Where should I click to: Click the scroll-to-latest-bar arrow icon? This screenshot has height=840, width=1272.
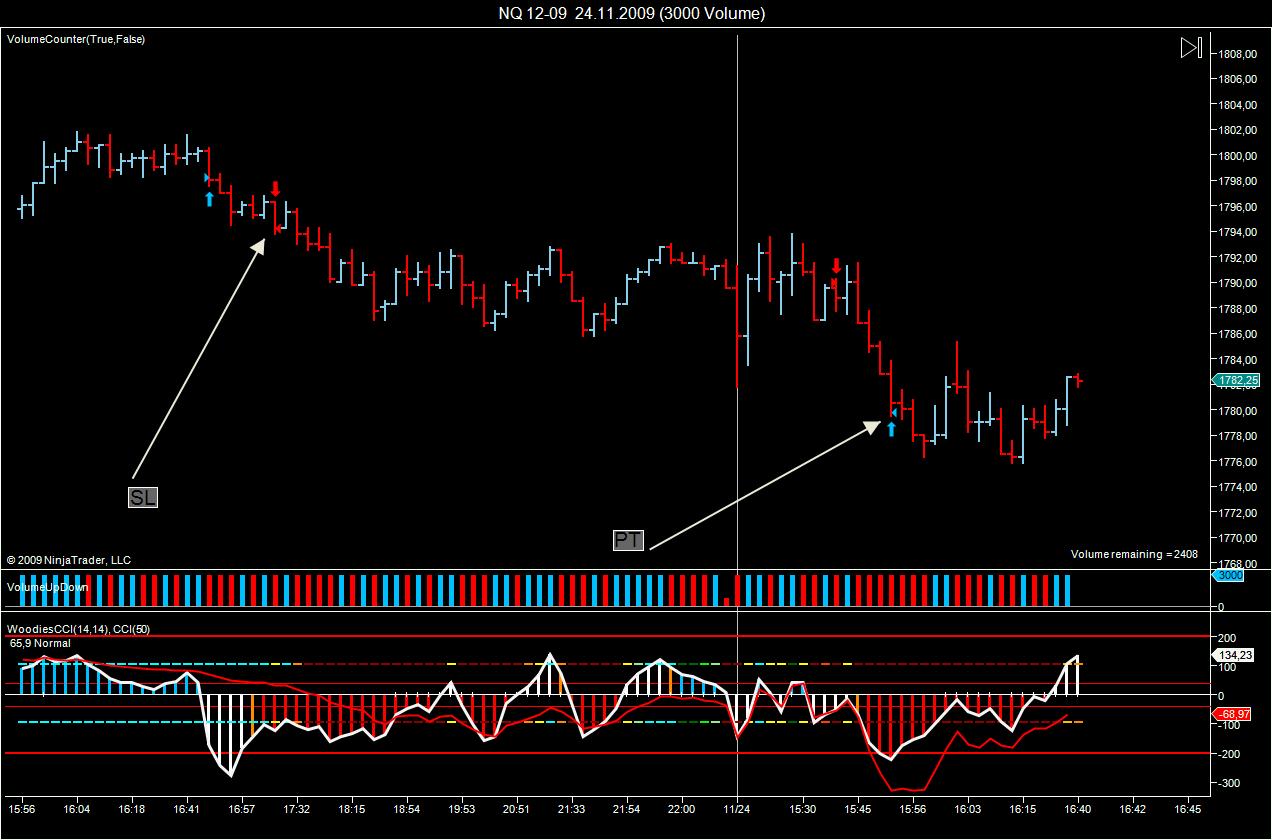(1190, 48)
